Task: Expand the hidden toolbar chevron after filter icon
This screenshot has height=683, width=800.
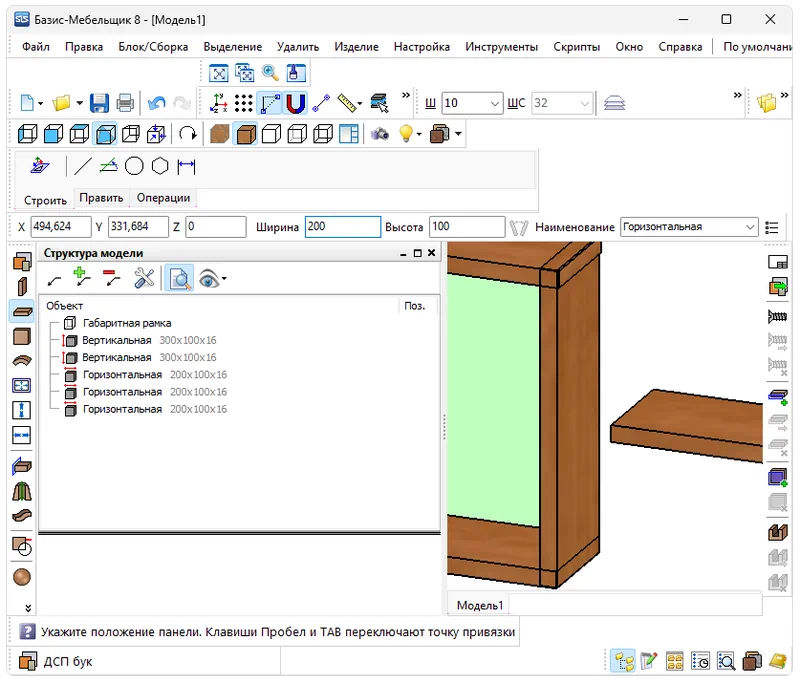Action: tap(406, 95)
